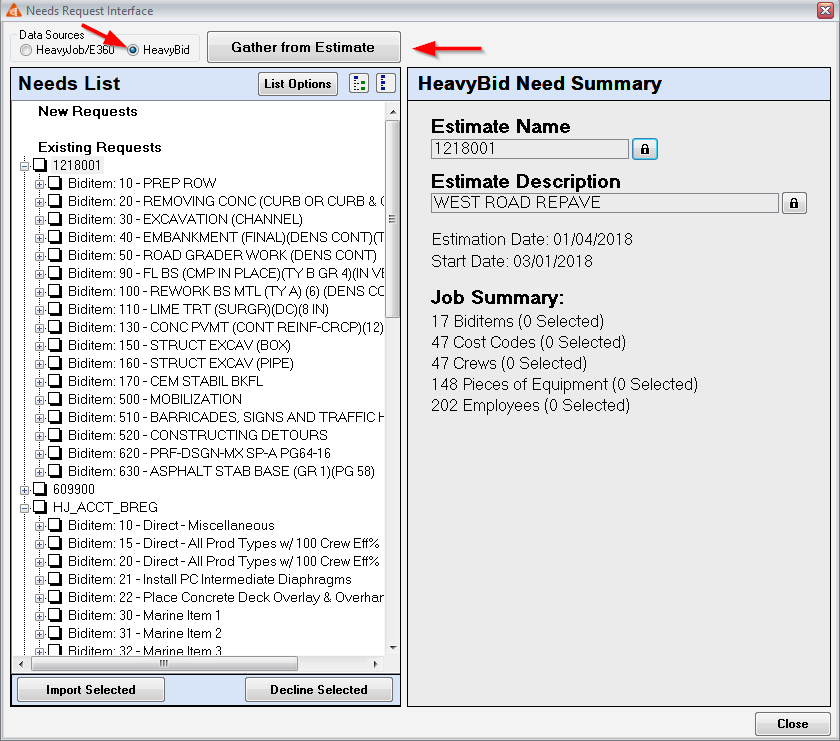Open List Options
This screenshot has height=741, width=840.
[x=297, y=83]
